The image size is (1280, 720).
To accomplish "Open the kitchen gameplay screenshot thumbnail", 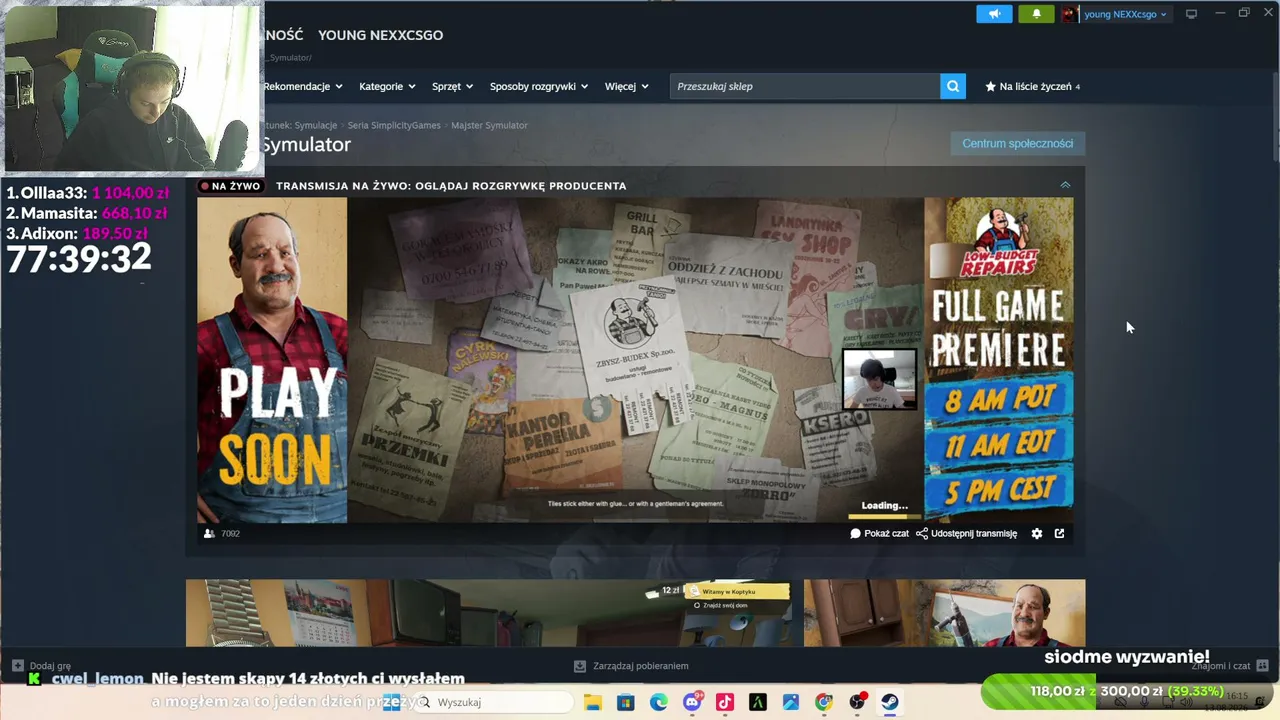I will [489, 613].
